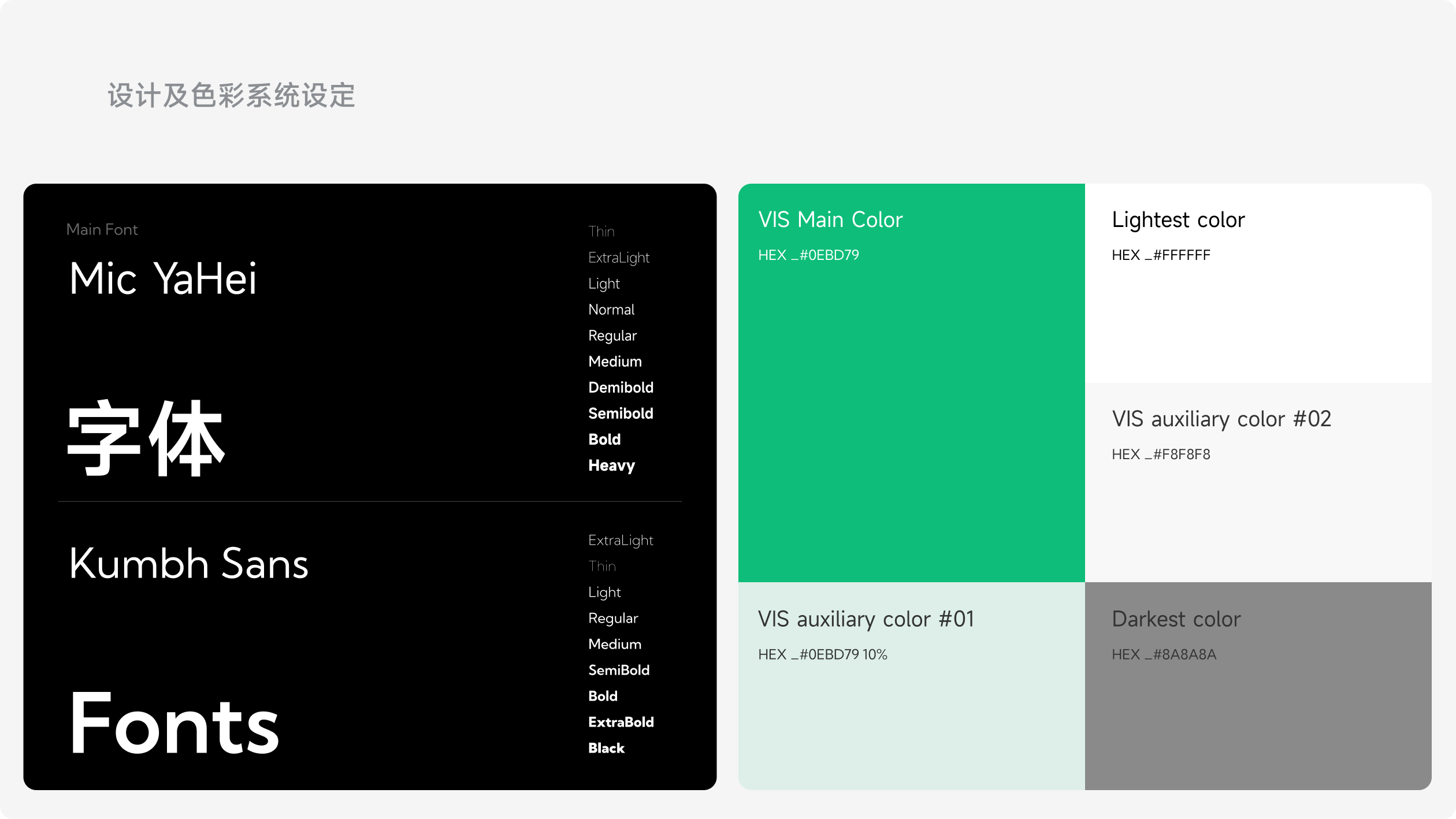Screen dimensions: 1456x819
Task: Select the Mic YaHei font title
Action: (162, 278)
